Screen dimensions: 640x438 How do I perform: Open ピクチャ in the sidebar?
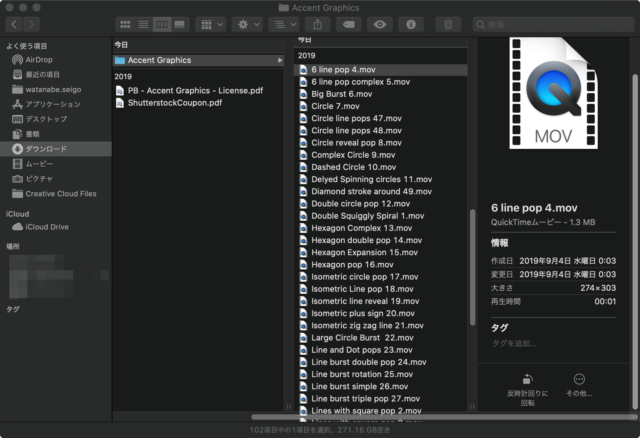(56, 178)
